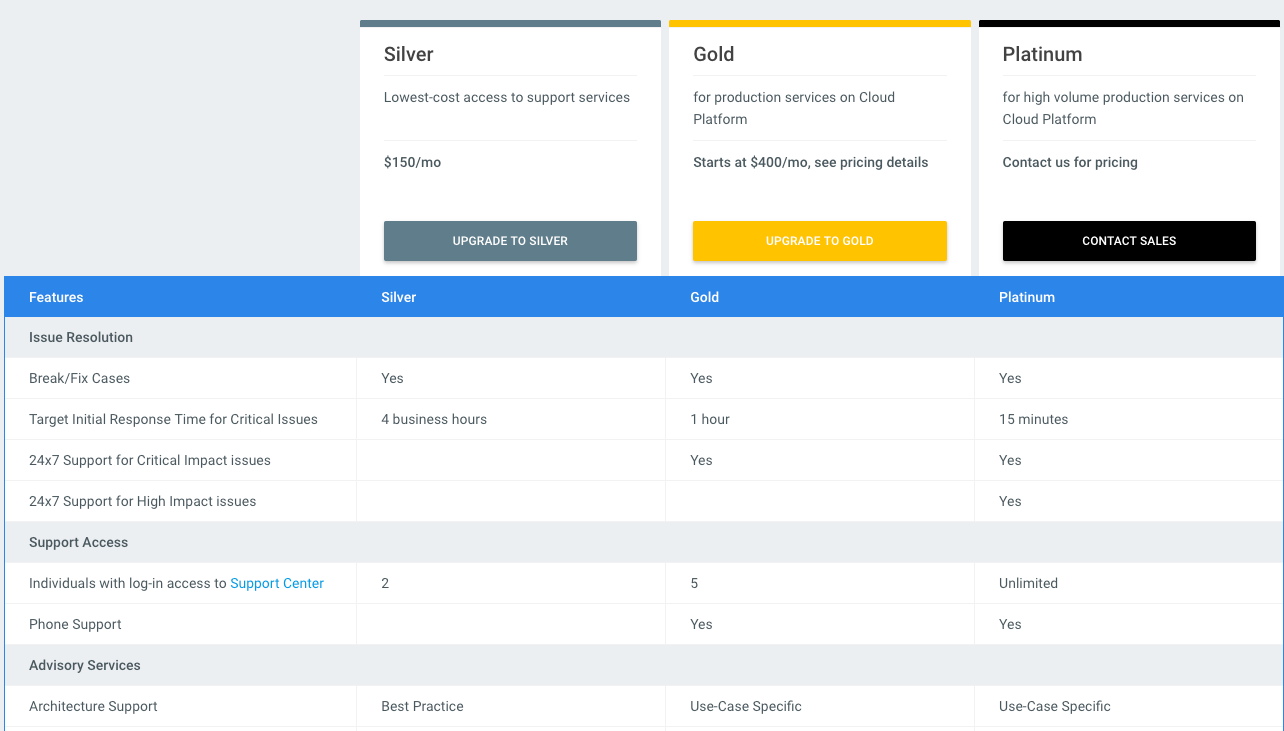Click Platinum's Use-Case Specific cell

1055,706
